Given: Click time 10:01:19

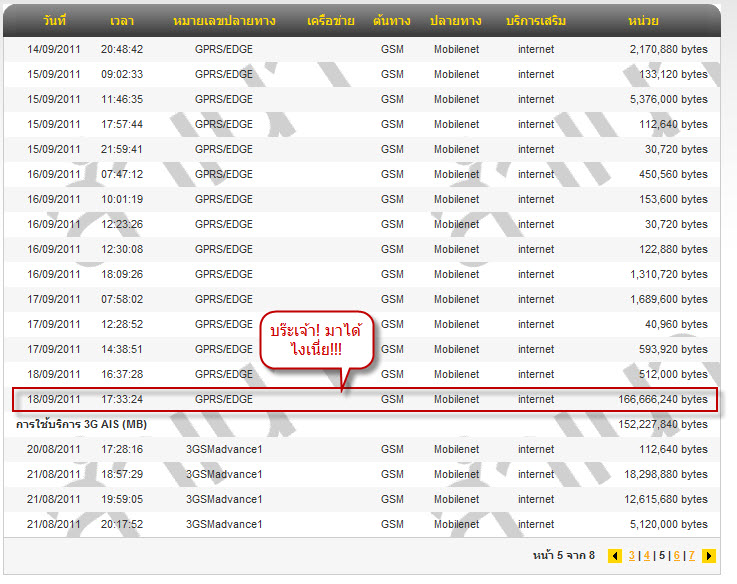Looking at the screenshot, I should 122,199.
